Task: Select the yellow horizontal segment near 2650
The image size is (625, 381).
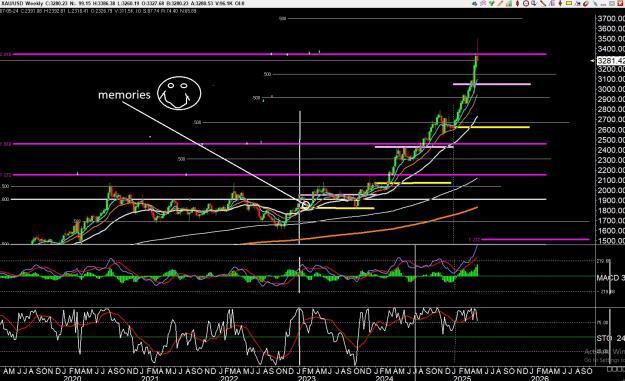Action: click(493, 127)
